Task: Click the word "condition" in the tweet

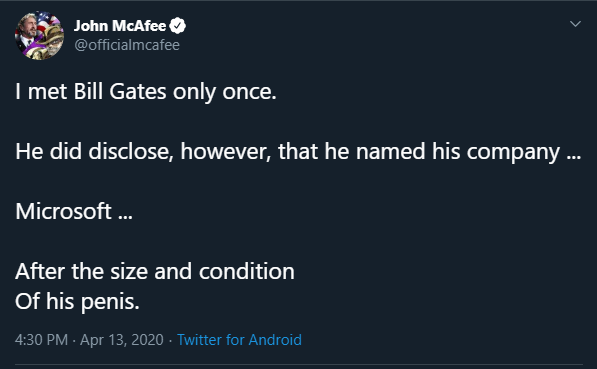Action: 247,272
